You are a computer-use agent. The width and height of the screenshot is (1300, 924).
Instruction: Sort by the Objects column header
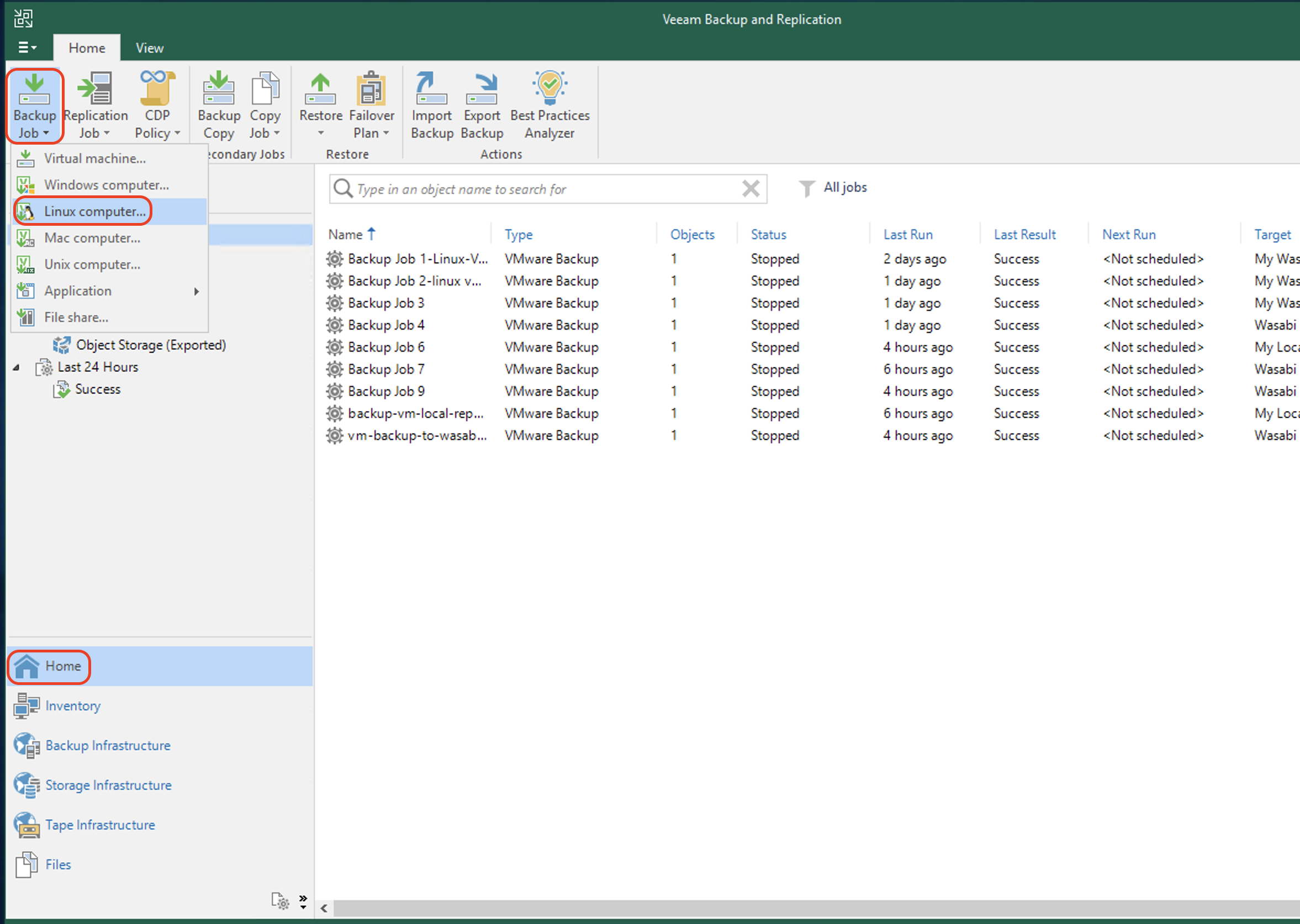pyautogui.click(x=692, y=235)
